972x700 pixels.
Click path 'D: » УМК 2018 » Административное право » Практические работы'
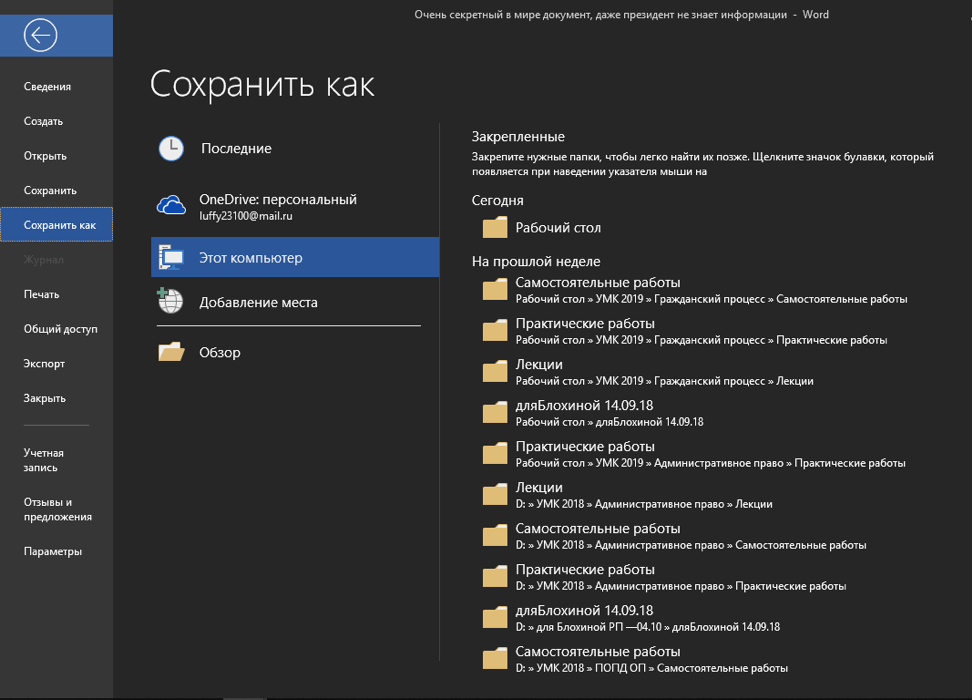(x=681, y=587)
